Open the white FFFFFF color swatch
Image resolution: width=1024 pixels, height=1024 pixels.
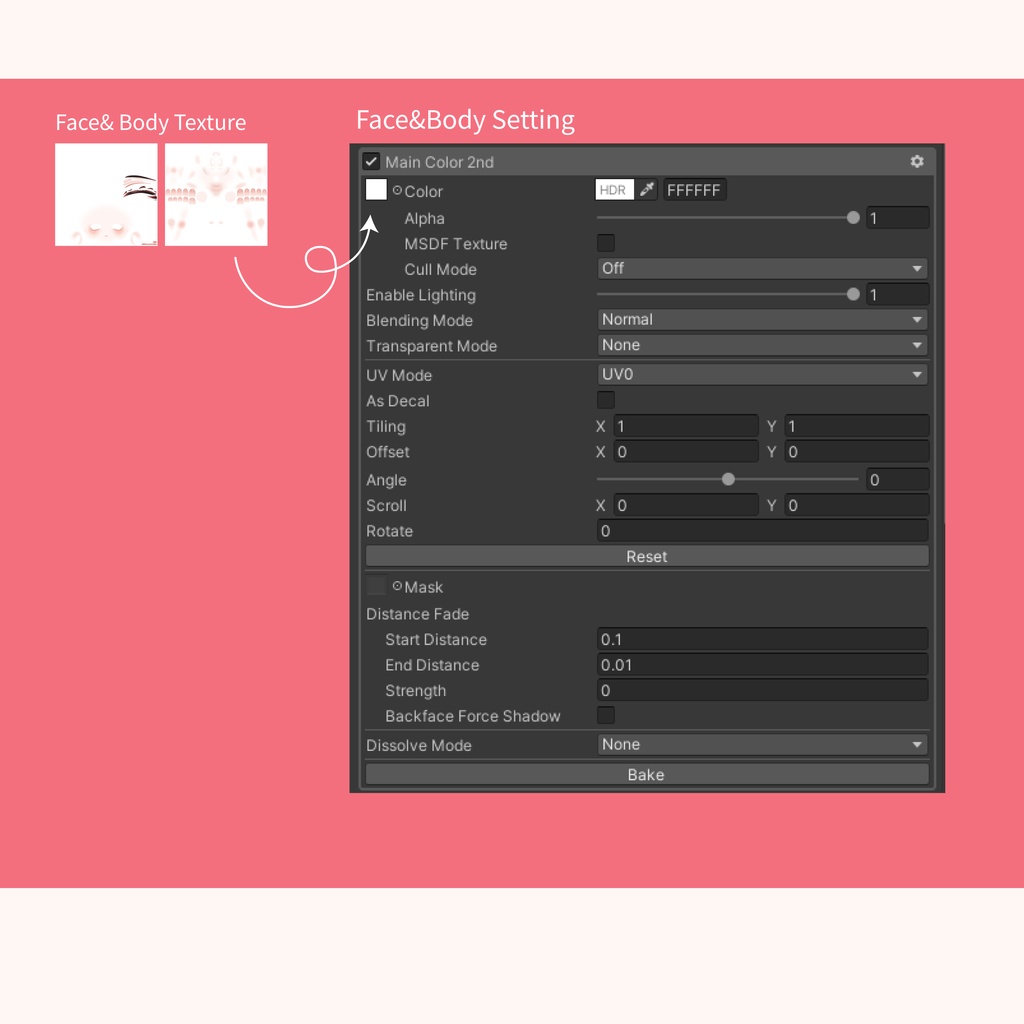694,189
